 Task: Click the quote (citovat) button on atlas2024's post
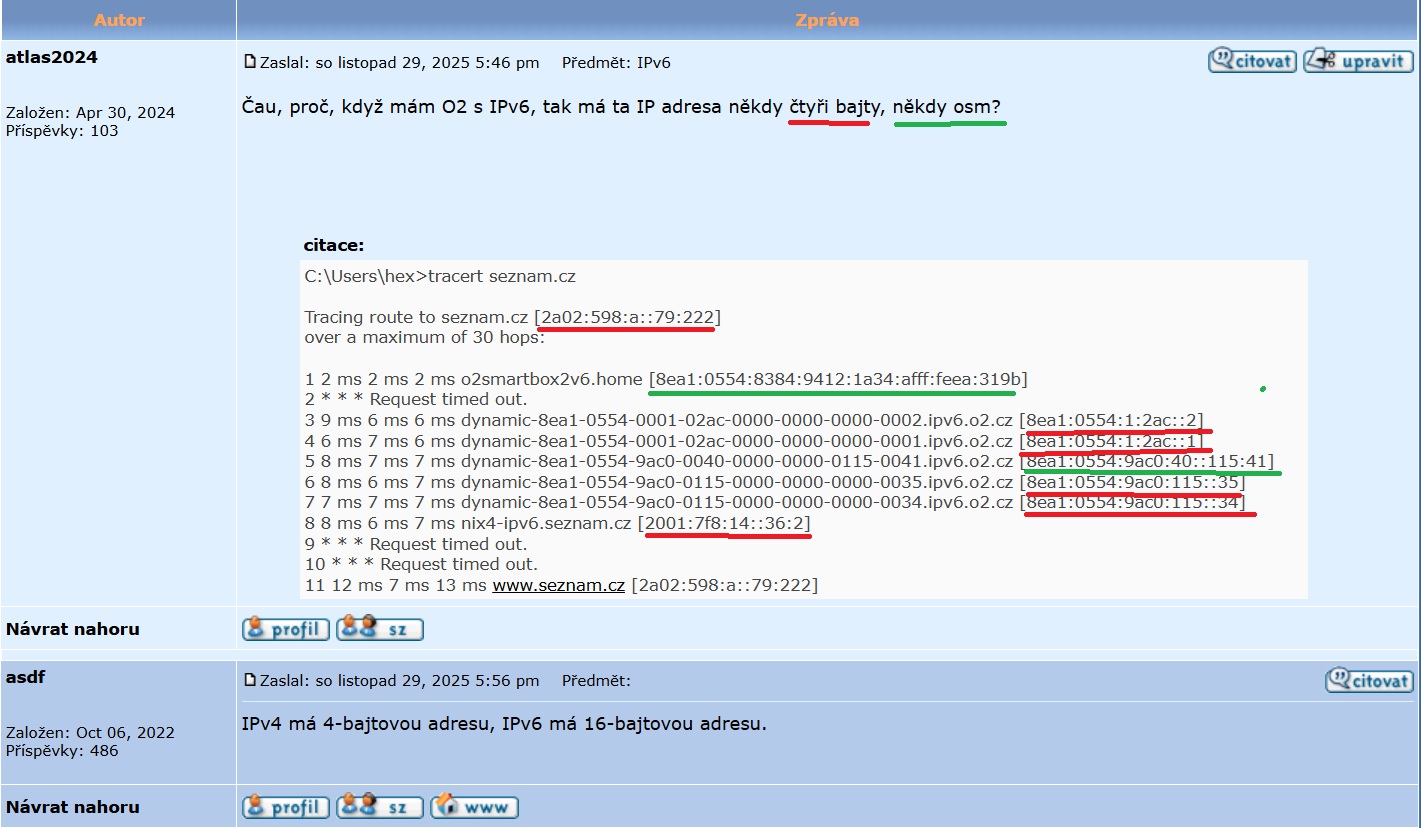tap(1252, 61)
